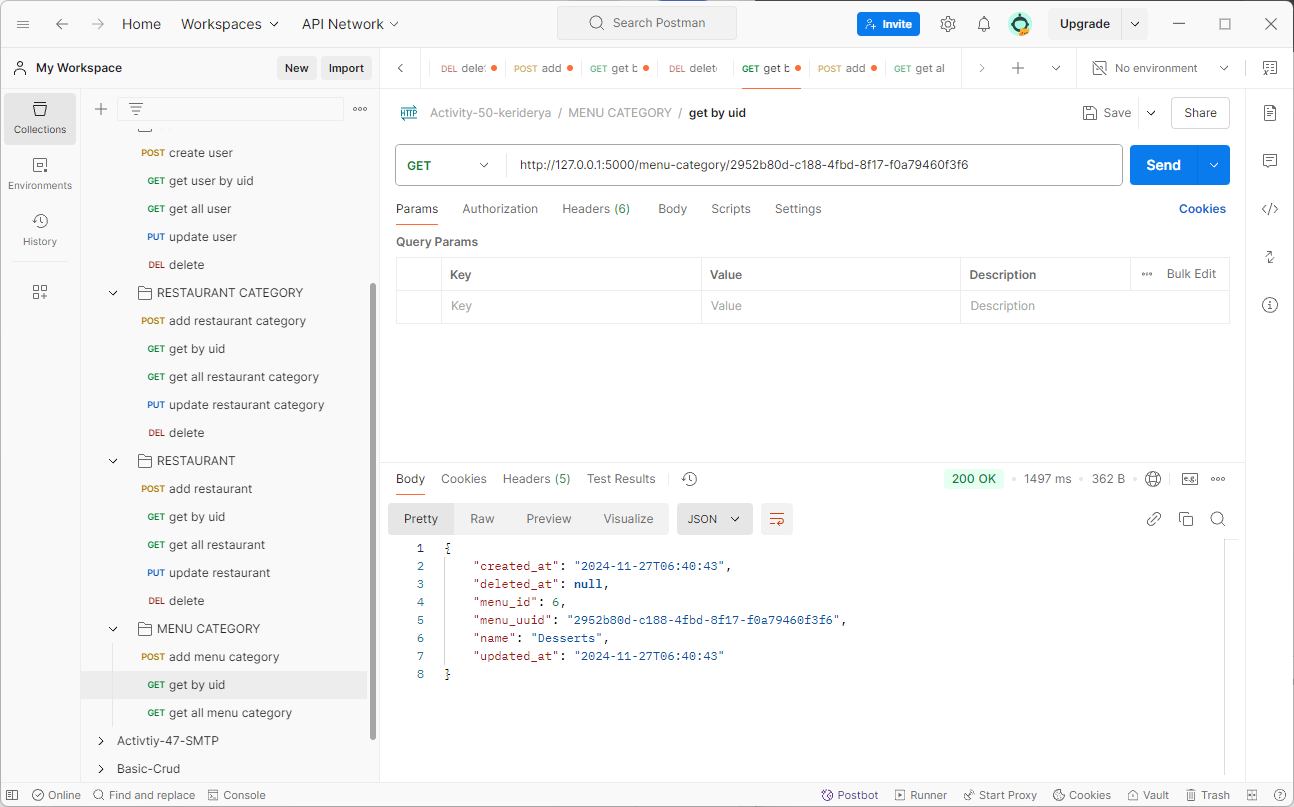Open the GET method dropdown
The image size is (1294, 807).
450,165
